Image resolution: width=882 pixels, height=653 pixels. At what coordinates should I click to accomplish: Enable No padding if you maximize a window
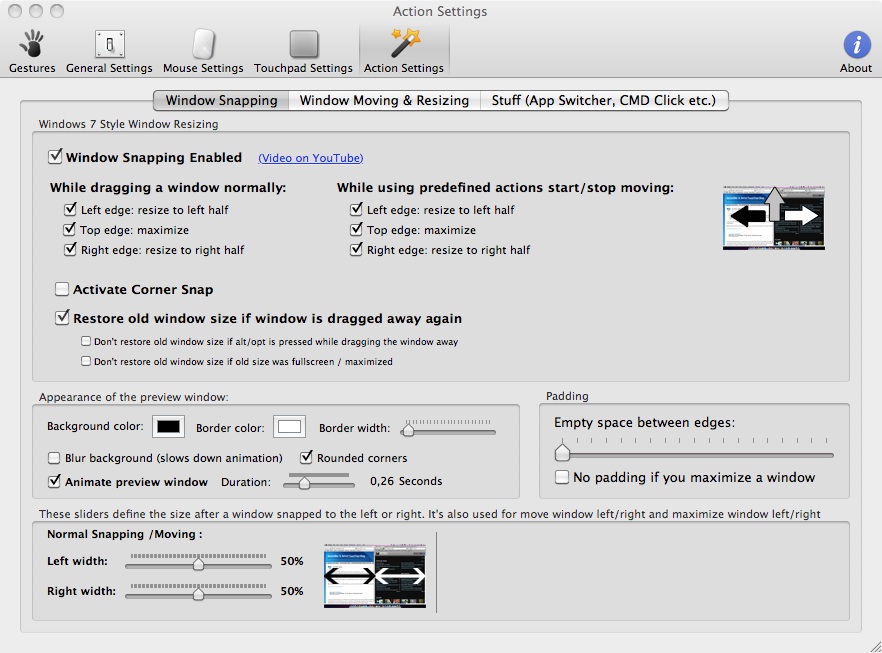coord(562,477)
